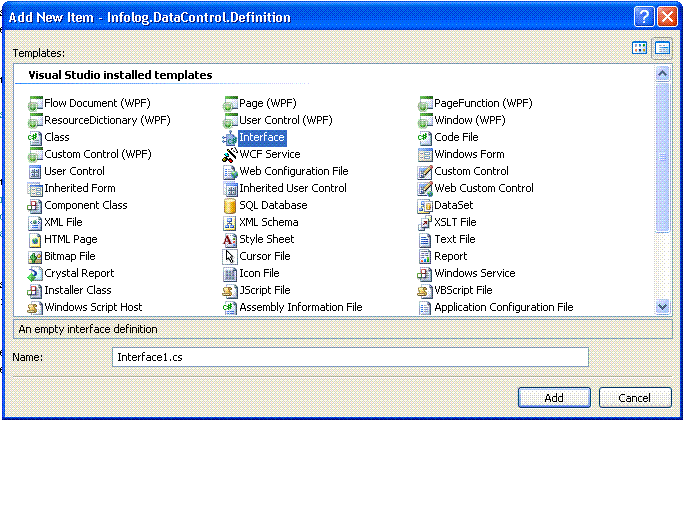Pick the Installer Class icon
Screen dimensions: 685x512
35,291
